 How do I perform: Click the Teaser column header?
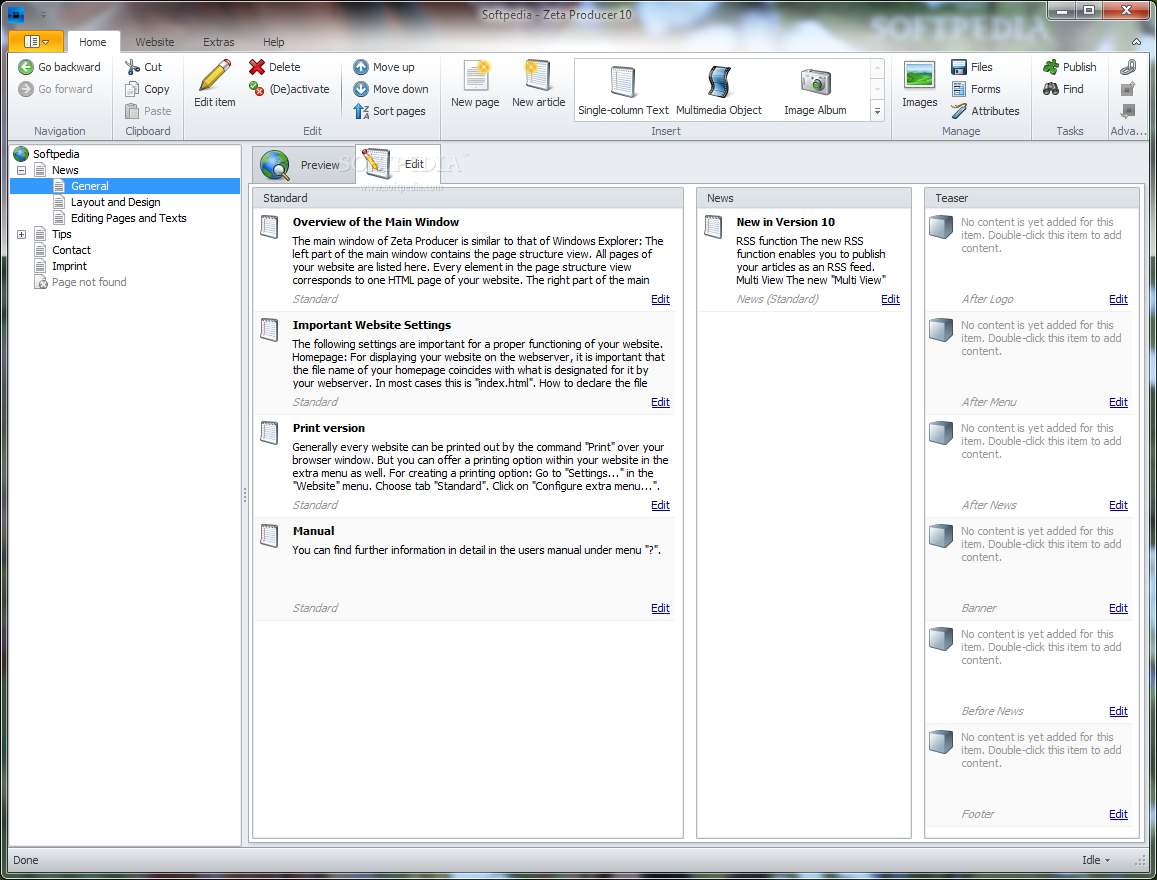pos(1032,198)
